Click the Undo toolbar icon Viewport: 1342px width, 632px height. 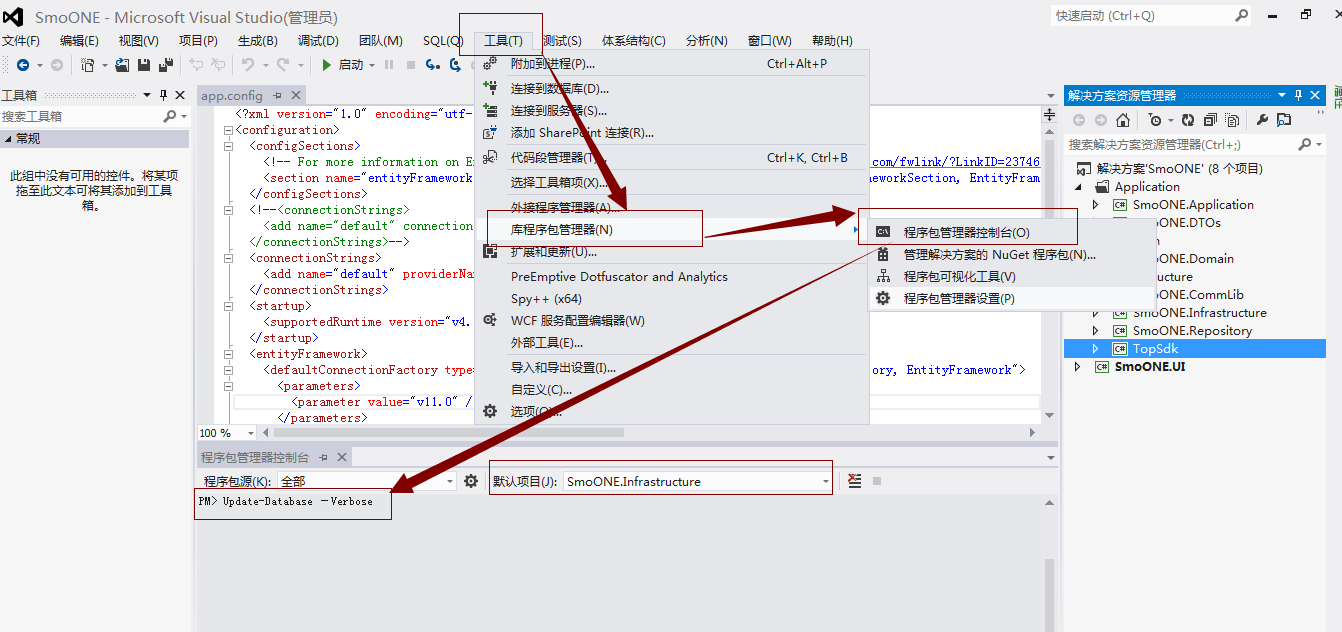pyautogui.click(x=247, y=65)
